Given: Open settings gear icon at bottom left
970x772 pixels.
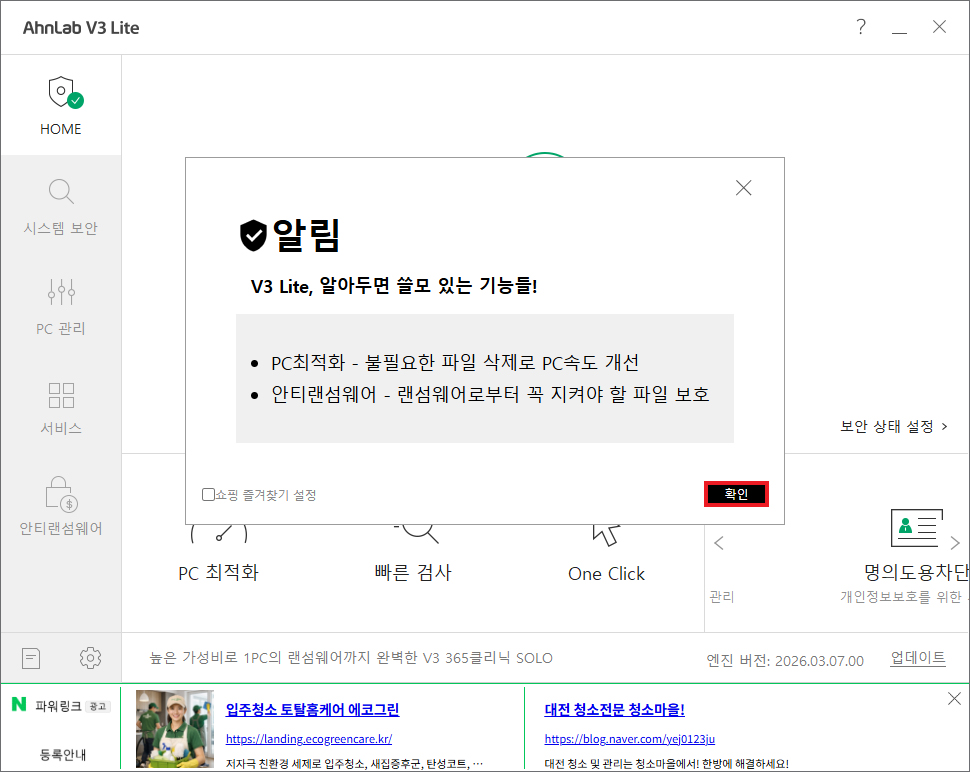Looking at the screenshot, I should click(x=90, y=658).
